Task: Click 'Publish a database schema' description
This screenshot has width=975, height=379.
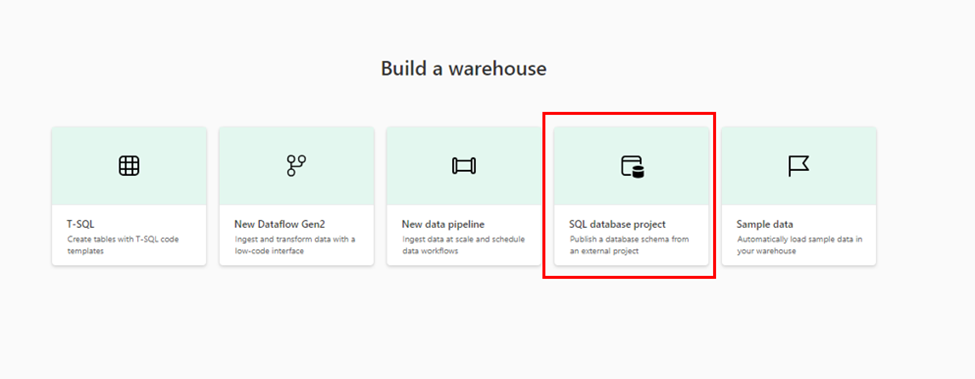Action: 629,245
